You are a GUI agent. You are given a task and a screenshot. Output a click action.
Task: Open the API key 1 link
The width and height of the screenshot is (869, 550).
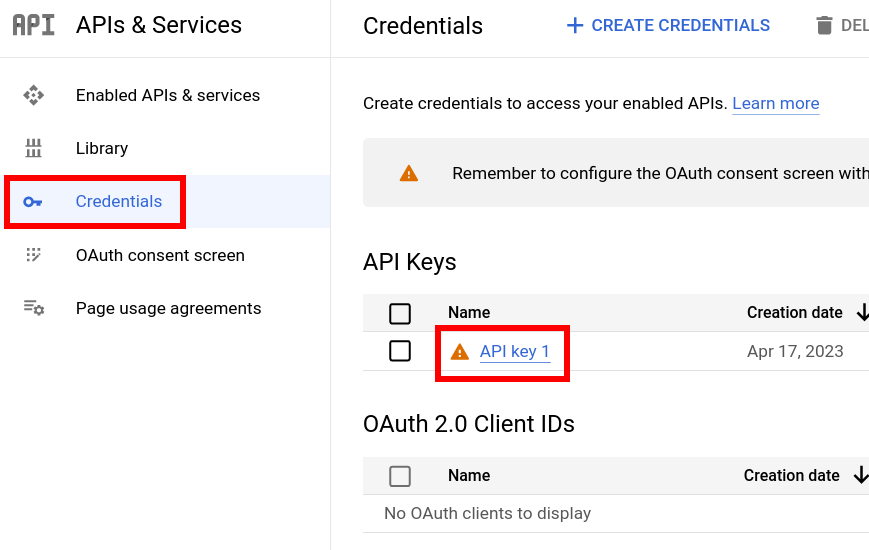[515, 352]
